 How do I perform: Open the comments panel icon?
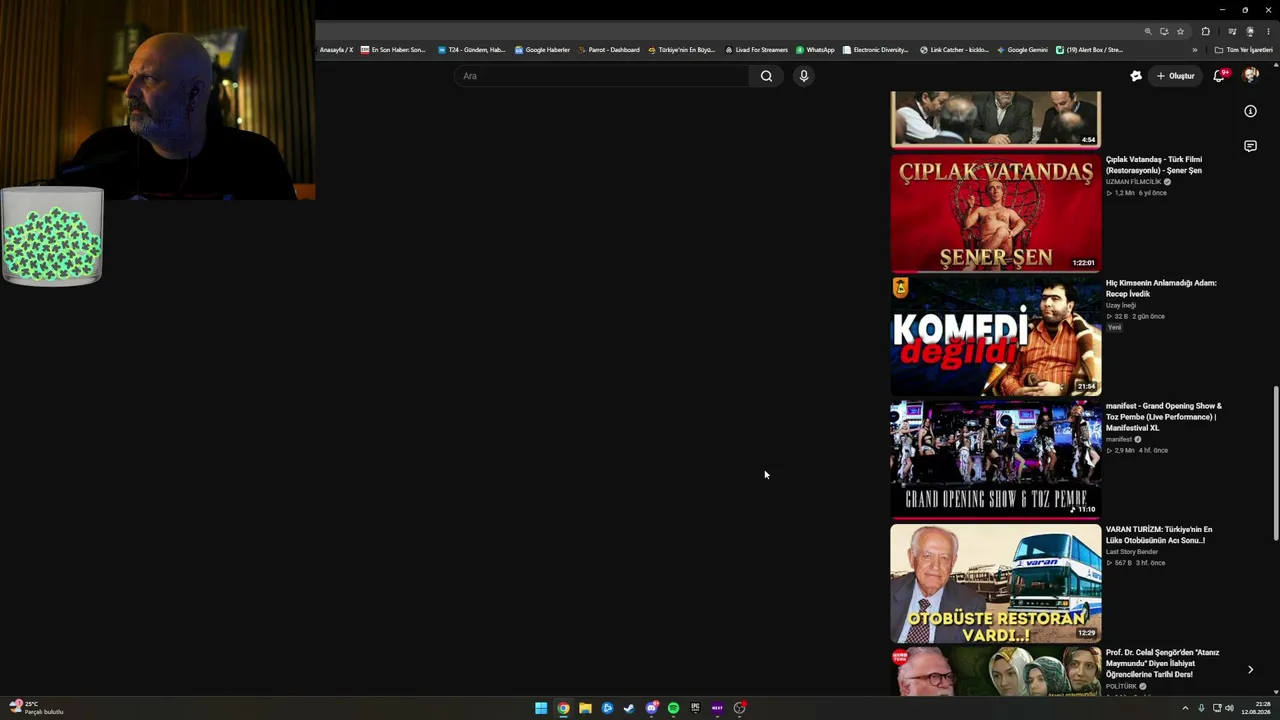[x=1250, y=146]
